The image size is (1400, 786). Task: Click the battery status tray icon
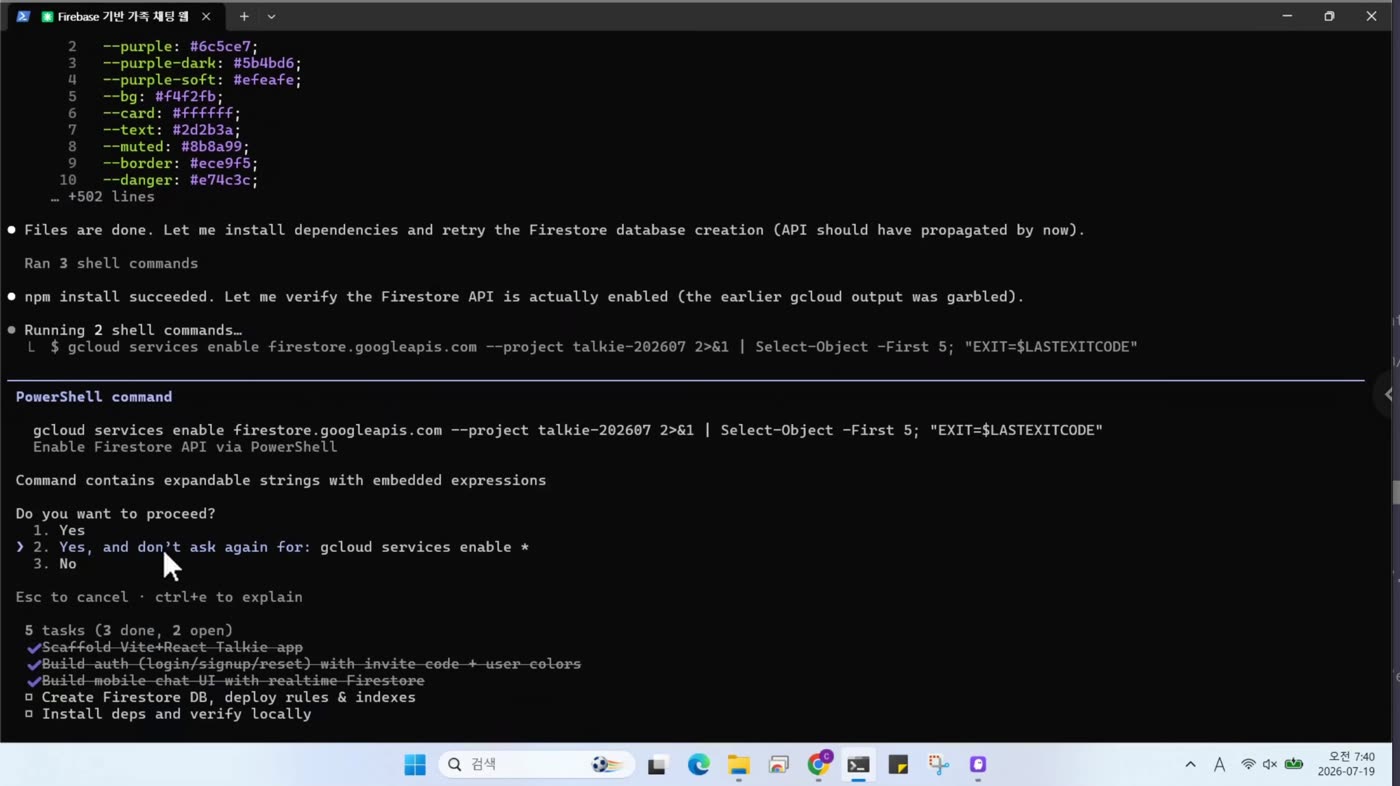pyautogui.click(x=1294, y=765)
